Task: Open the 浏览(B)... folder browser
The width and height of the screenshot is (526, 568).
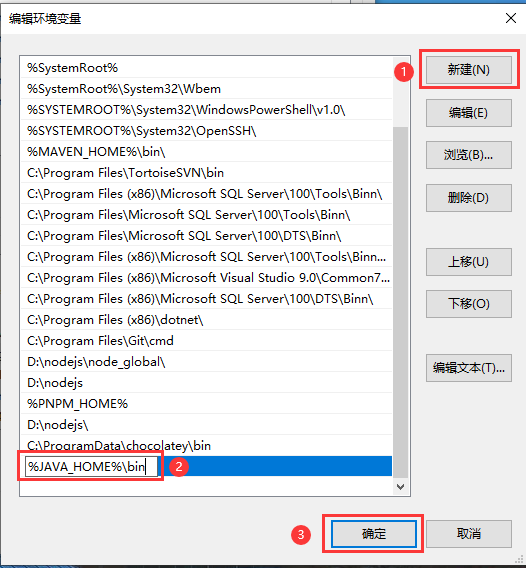Action: coord(469,155)
